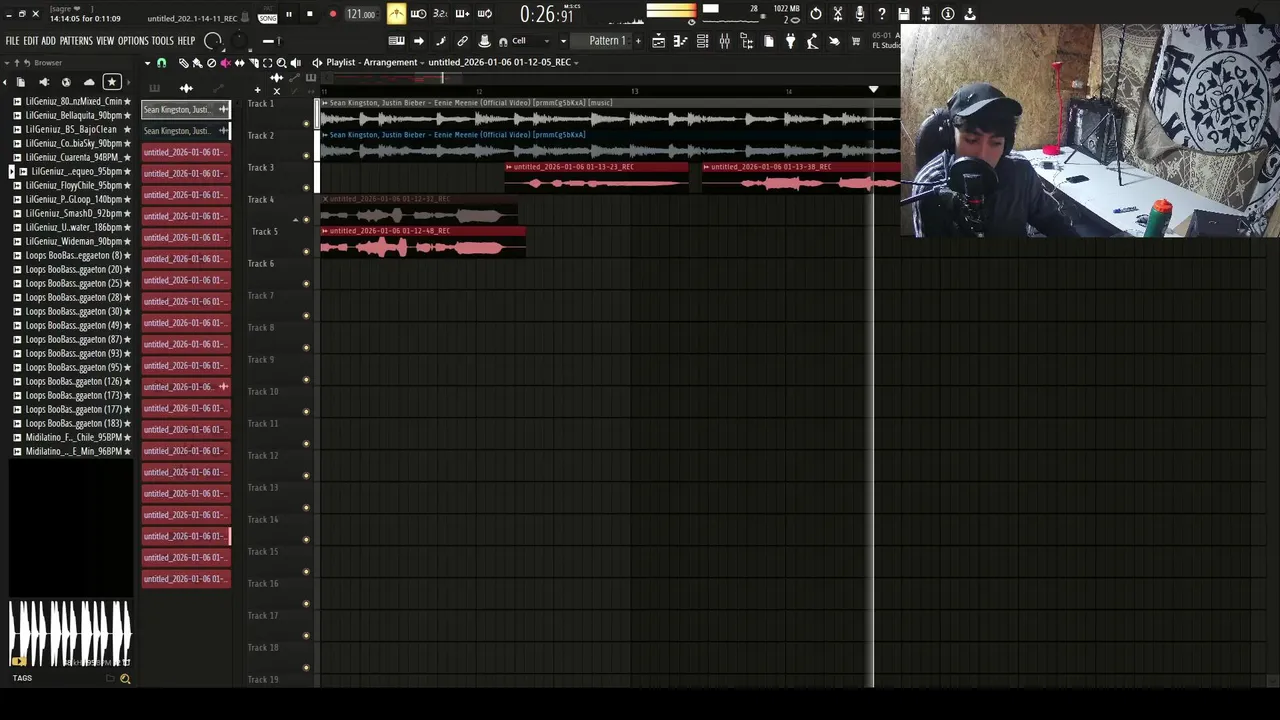Enable wait for input before recording
The height and width of the screenshot is (720, 1280).
(x=418, y=14)
